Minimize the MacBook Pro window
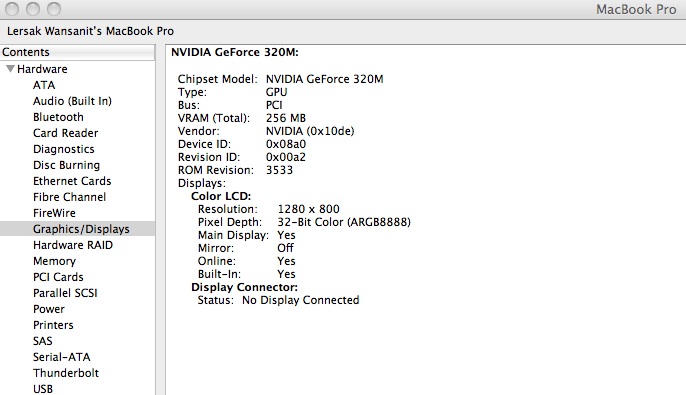 33,8
